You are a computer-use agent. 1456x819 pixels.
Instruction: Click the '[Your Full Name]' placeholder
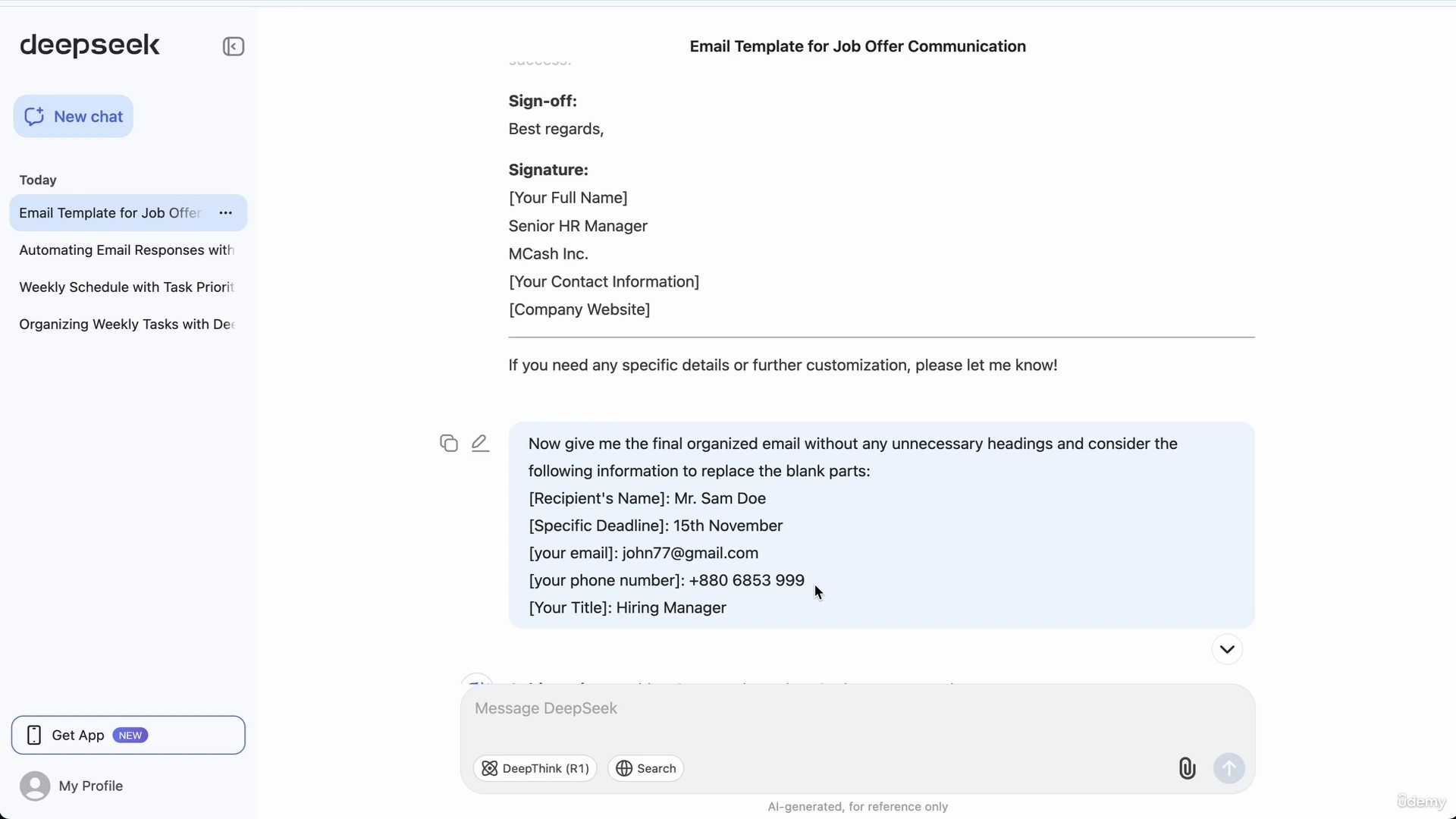pos(568,198)
